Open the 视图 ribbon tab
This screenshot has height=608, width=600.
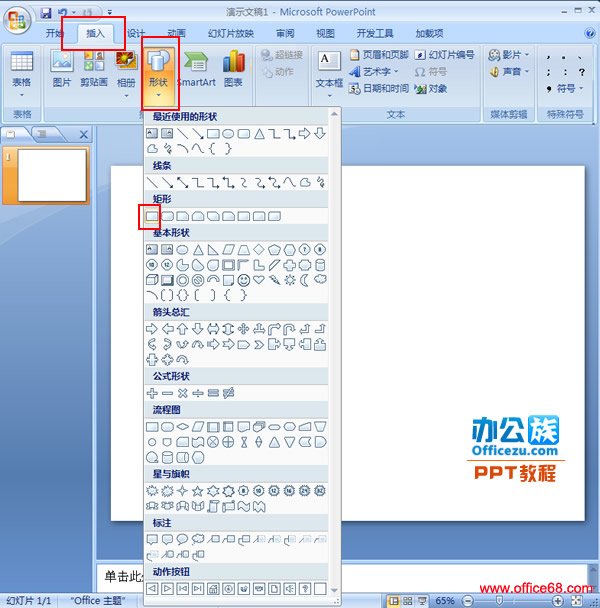(x=325, y=33)
